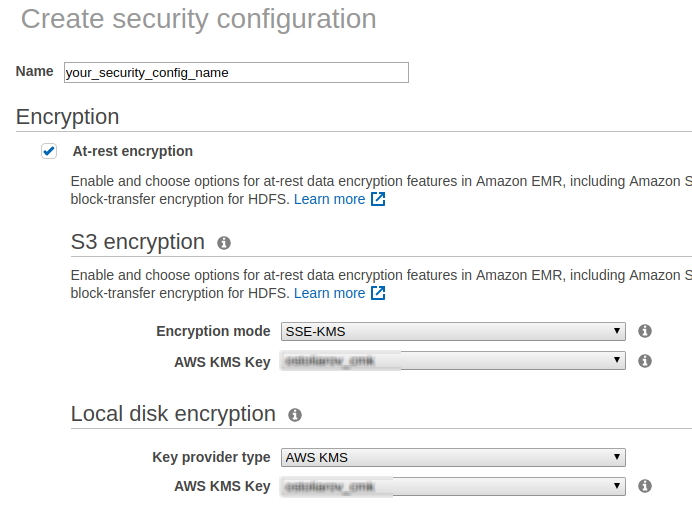The image size is (692, 511).
Task: Open Learn more link under At-rest encryption
Action: click(329, 199)
